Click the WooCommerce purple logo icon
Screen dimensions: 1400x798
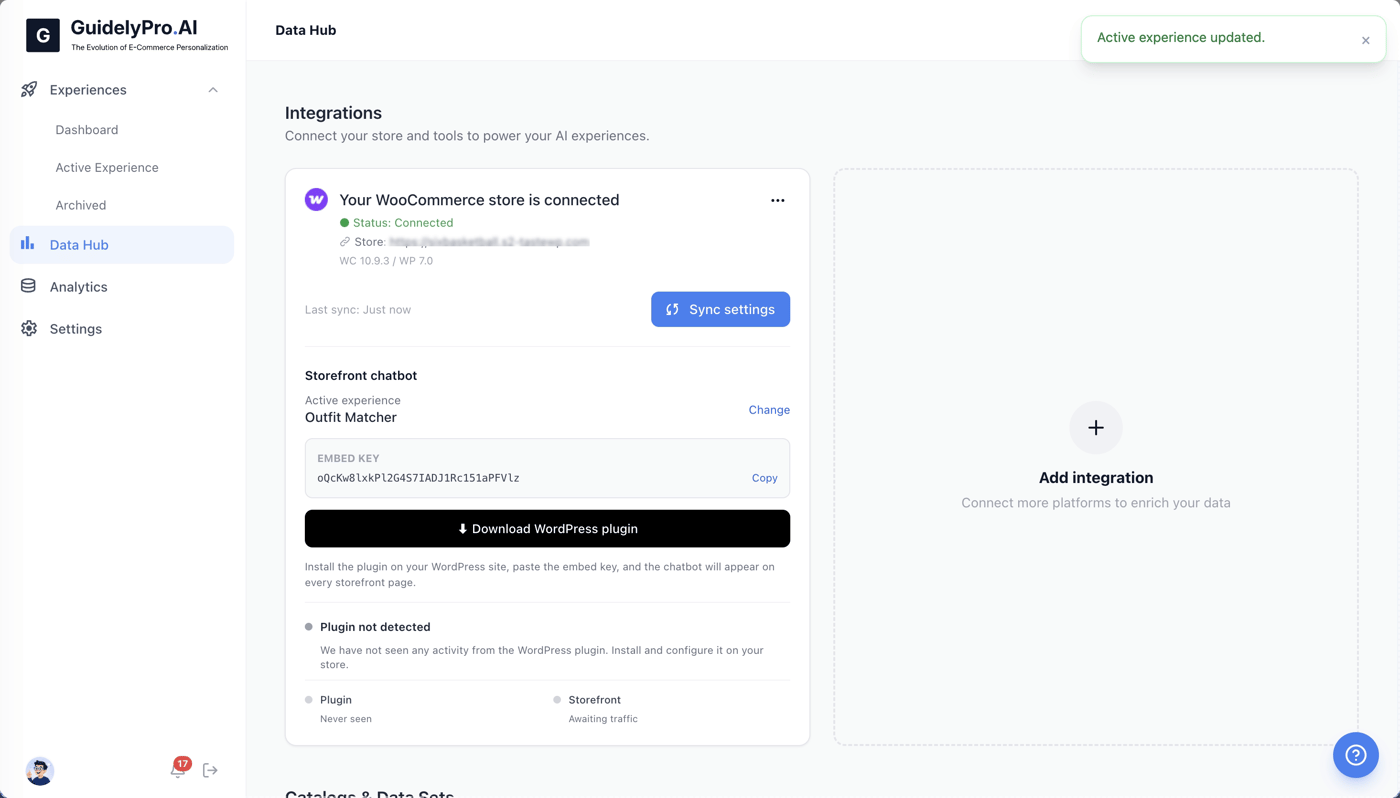[x=316, y=199]
